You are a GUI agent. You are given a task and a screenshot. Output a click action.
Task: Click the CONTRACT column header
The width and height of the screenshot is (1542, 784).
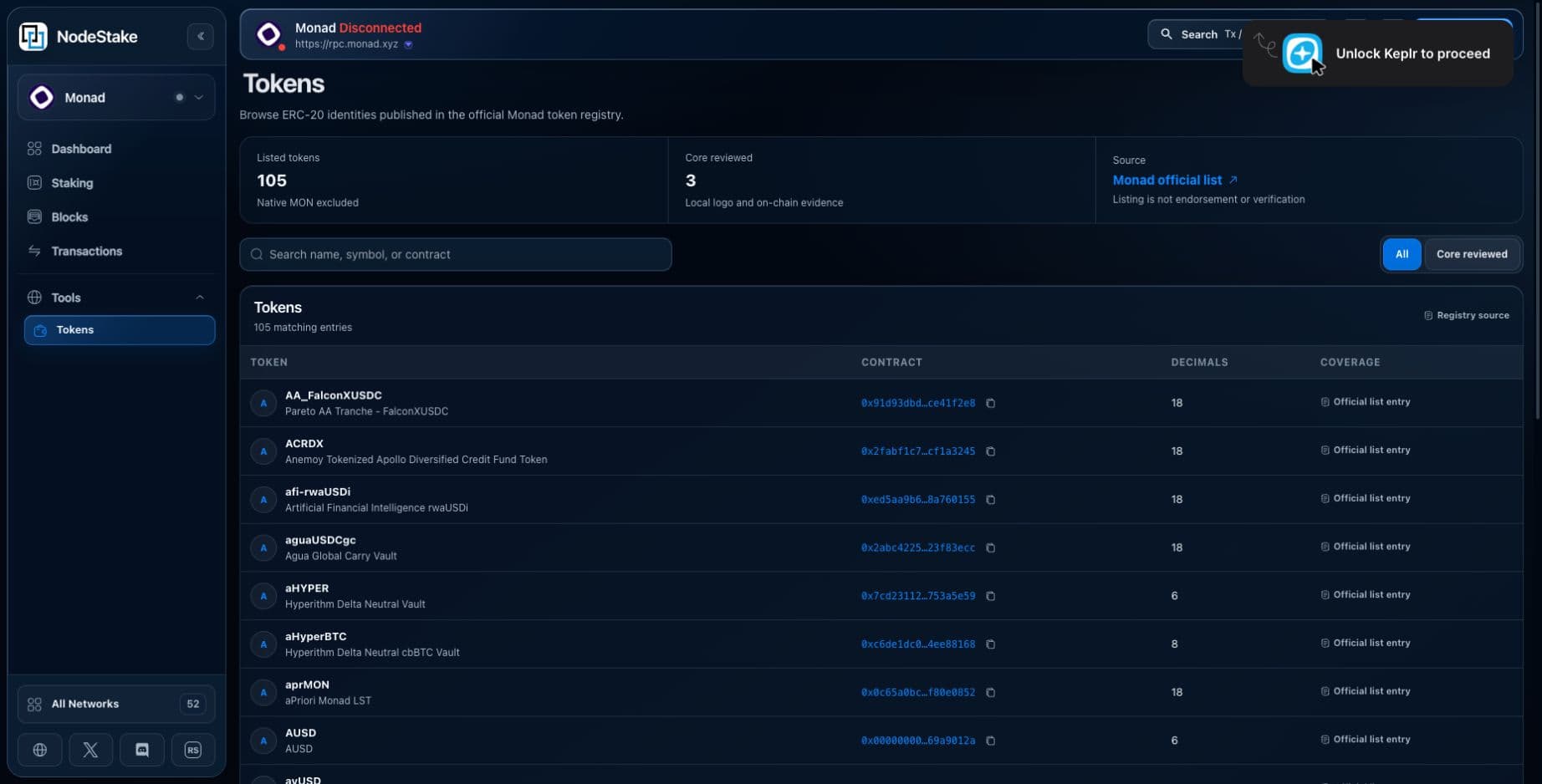pyautogui.click(x=891, y=363)
